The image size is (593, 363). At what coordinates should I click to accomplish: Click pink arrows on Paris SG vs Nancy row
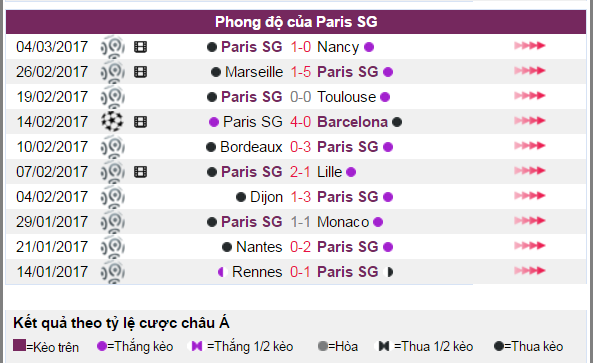pyautogui.click(x=529, y=46)
